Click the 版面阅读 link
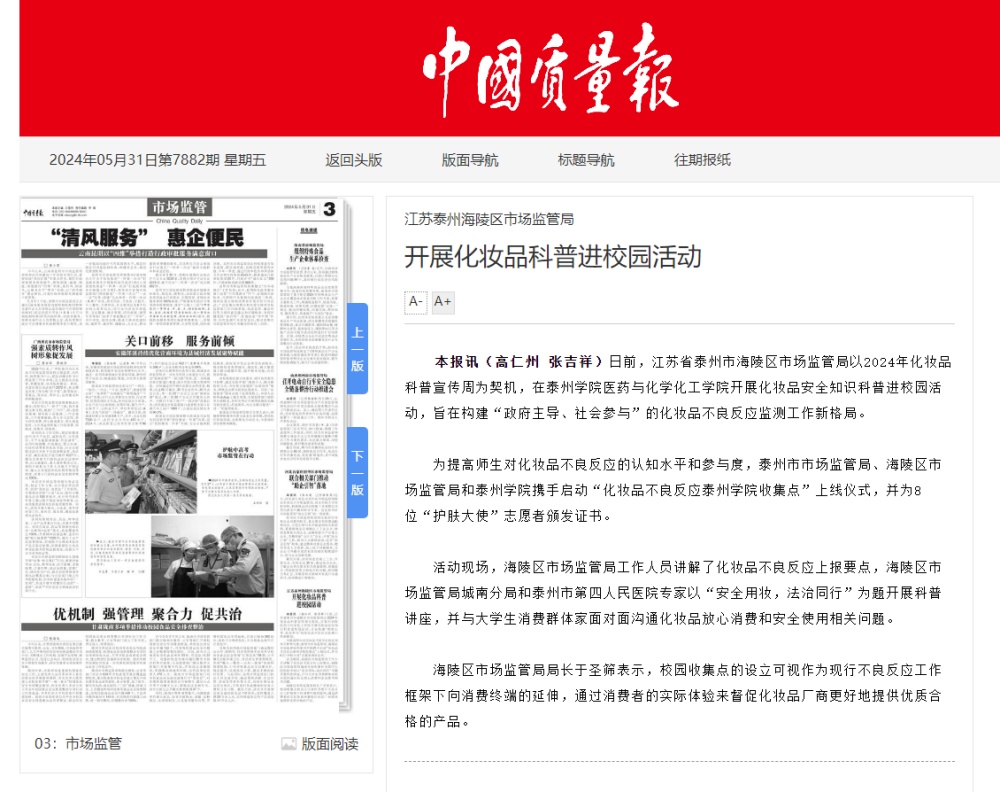This screenshot has height=792, width=1000. click(329, 744)
